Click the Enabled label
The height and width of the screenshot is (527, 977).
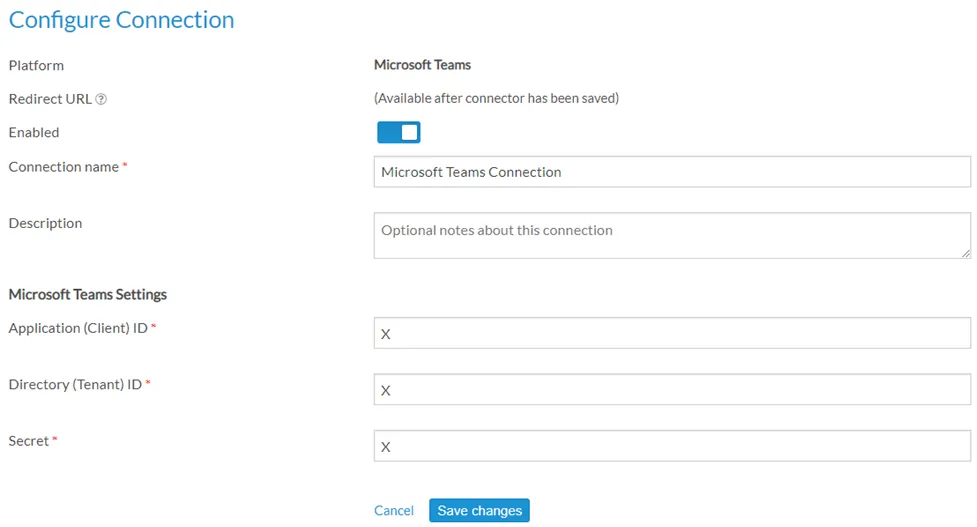[34, 133]
